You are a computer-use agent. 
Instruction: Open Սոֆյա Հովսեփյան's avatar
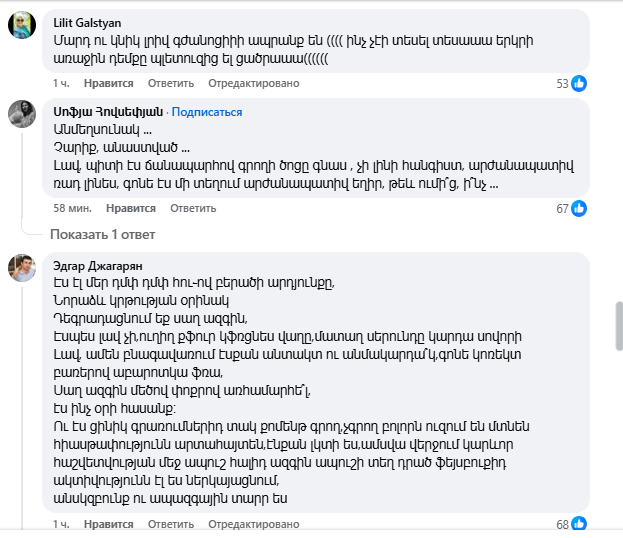coord(23,114)
